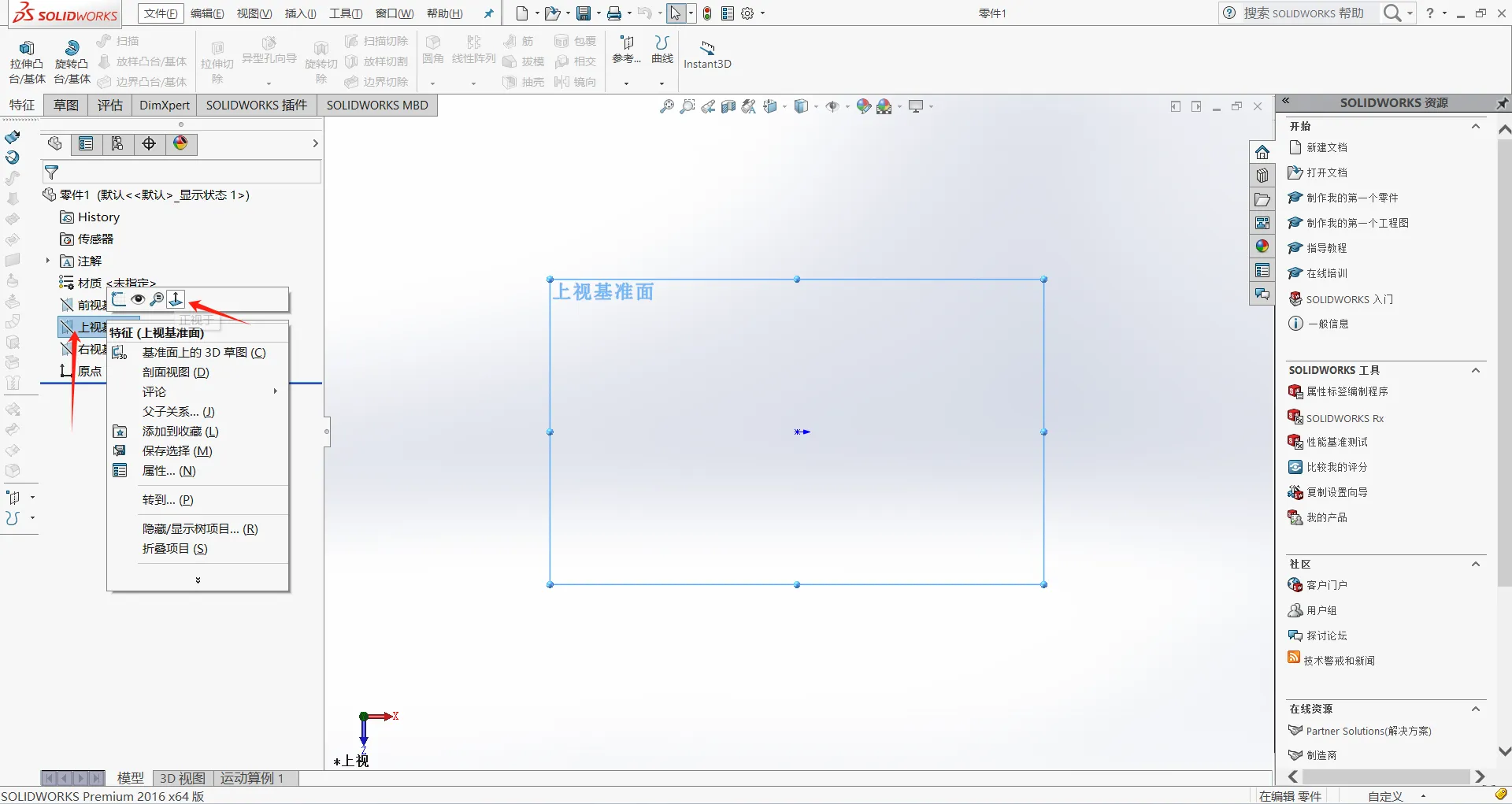Click Zoom to Area in view toolbar
1512x804 pixels.
tap(687, 106)
